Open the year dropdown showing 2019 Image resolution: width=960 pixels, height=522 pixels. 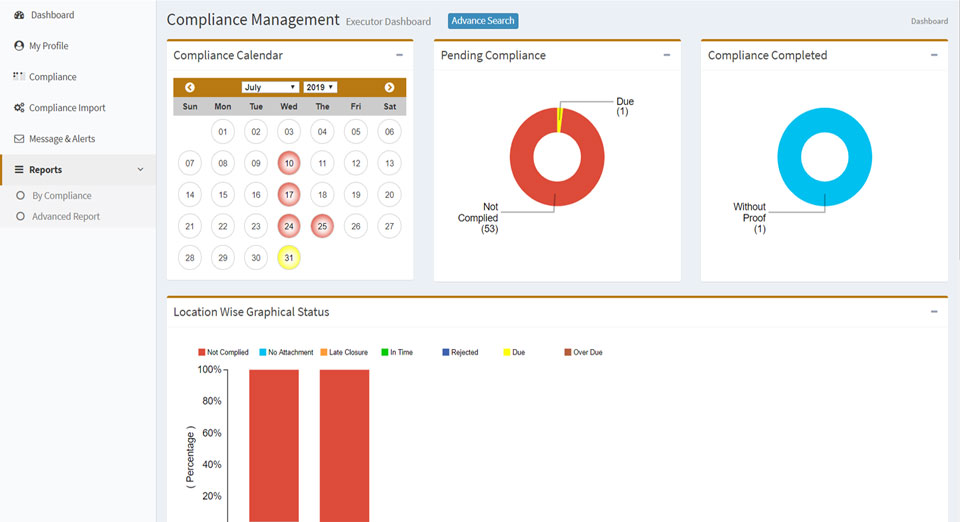[x=320, y=88]
